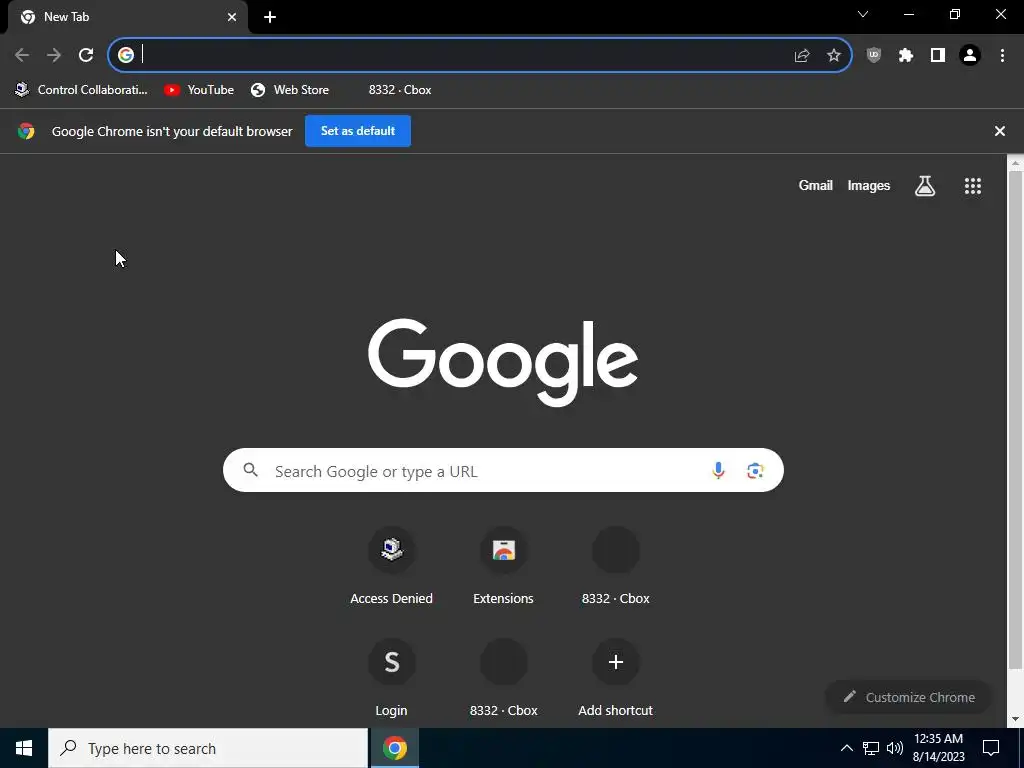Search by image with Lens icon
The image size is (1024, 768).
point(755,470)
